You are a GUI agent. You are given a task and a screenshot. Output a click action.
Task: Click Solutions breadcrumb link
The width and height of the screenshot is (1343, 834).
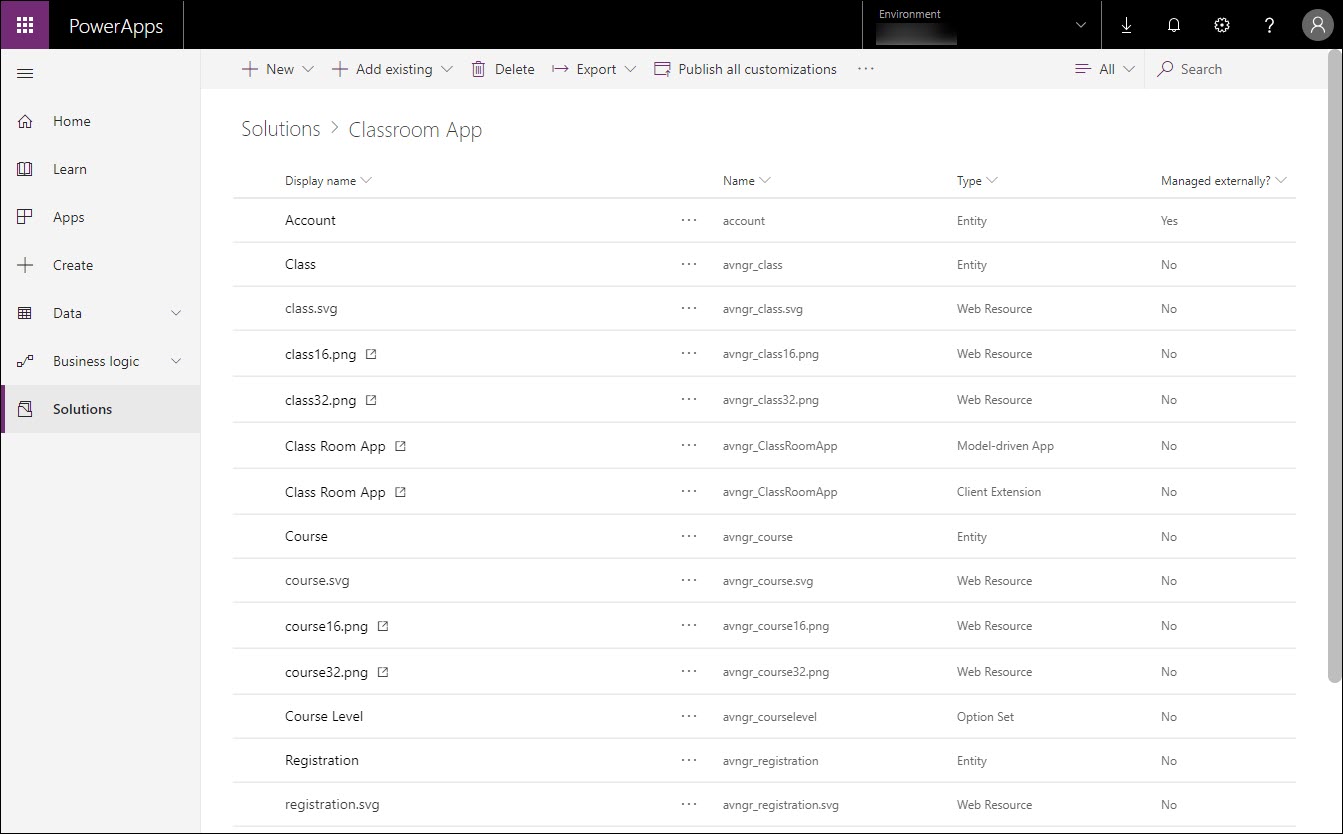pyautogui.click(x=281, y=129)
